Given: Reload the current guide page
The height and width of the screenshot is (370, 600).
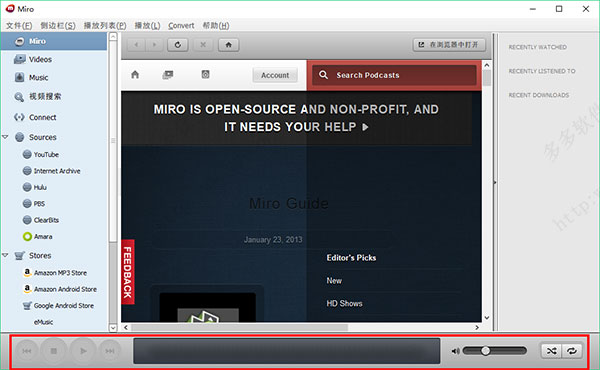Looking at the screenshot, I should click(x=178, y=45).
